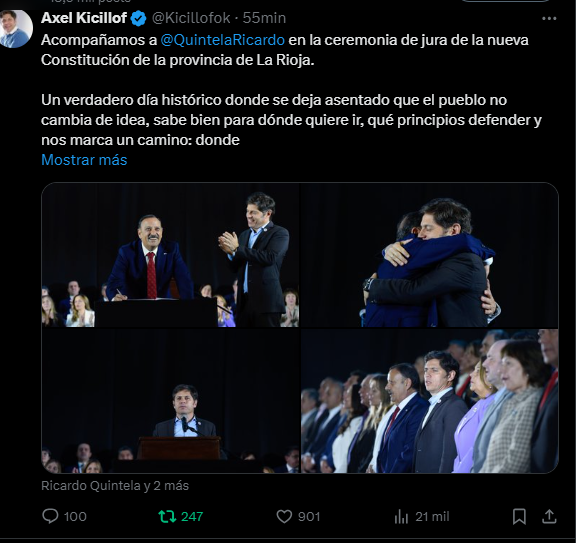Open the reply comment icon

pos(50,516)
